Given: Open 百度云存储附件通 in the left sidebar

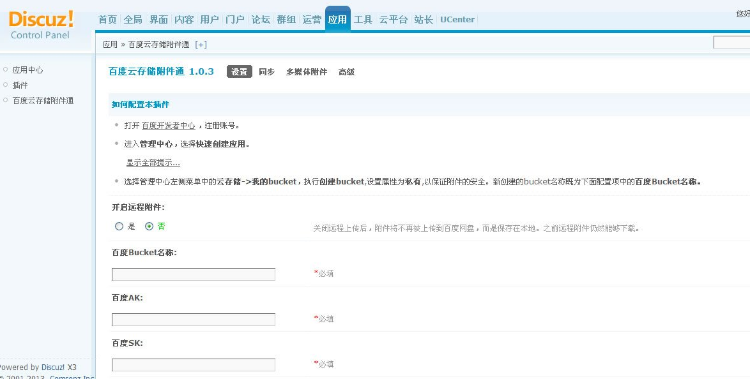Looking at the screenshot, I should pyautogui.click(x=43, y=100).
